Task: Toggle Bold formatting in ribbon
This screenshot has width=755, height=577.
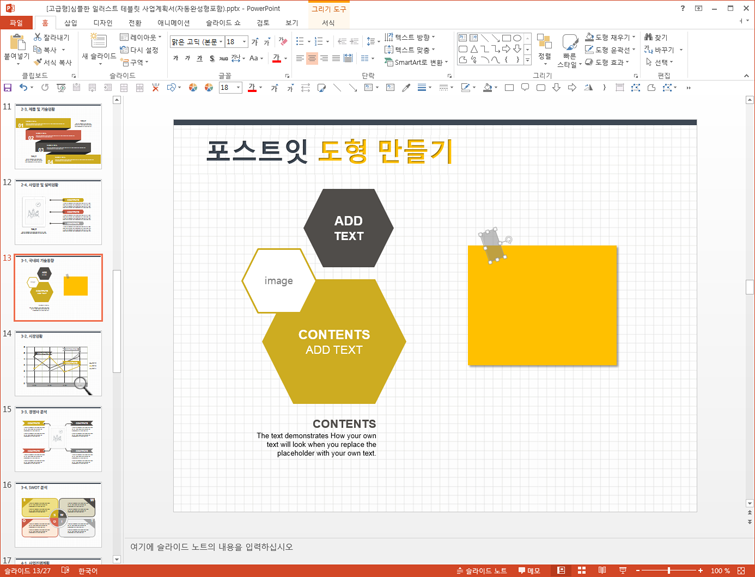Action: pos(175,58)
